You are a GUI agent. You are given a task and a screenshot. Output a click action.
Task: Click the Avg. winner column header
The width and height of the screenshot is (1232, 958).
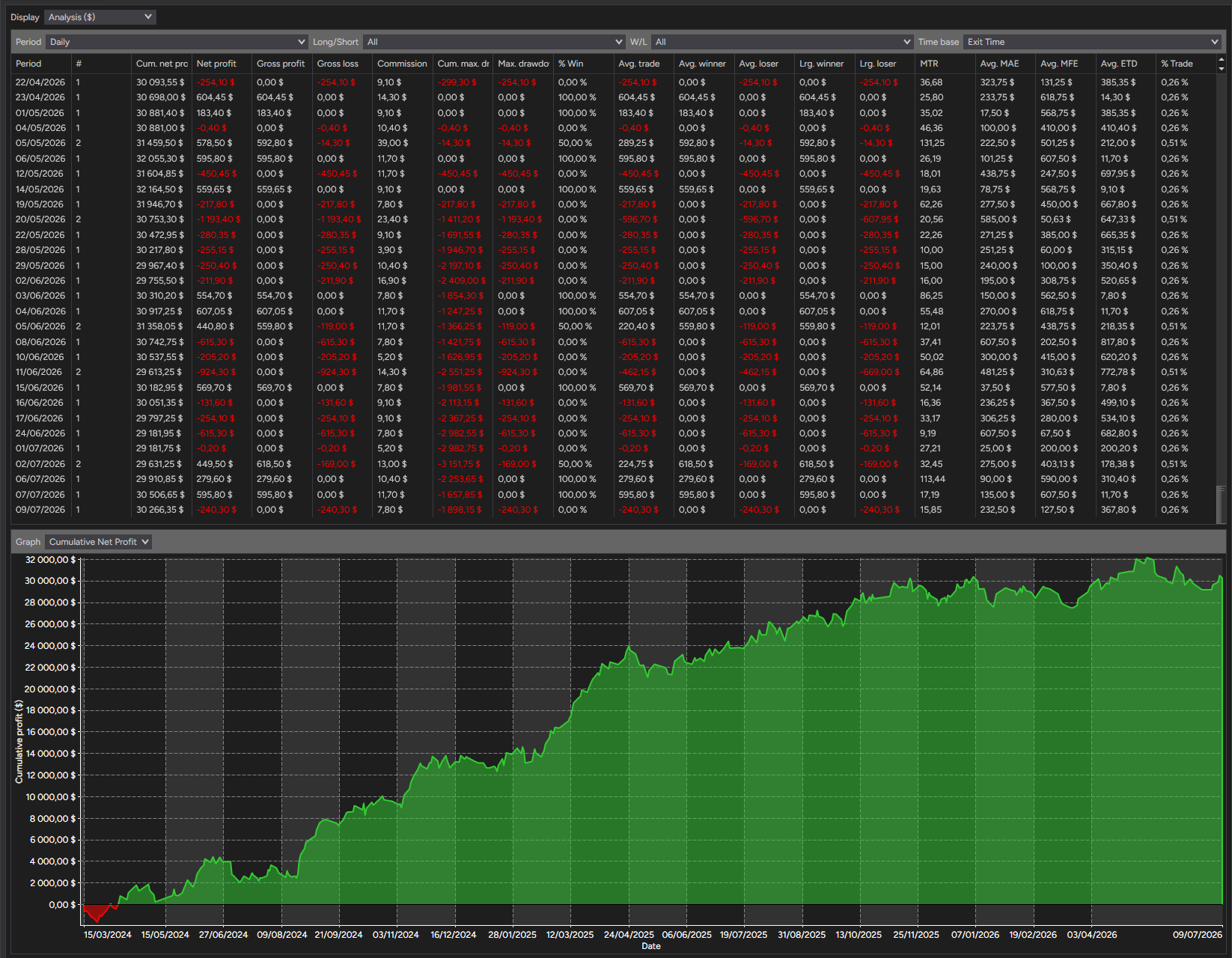pos(704,64)
